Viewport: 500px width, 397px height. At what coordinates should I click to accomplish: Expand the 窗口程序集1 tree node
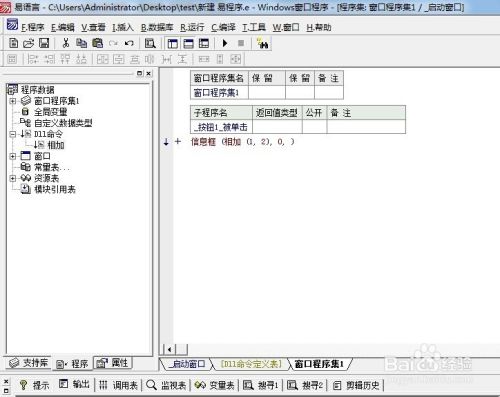13,101
